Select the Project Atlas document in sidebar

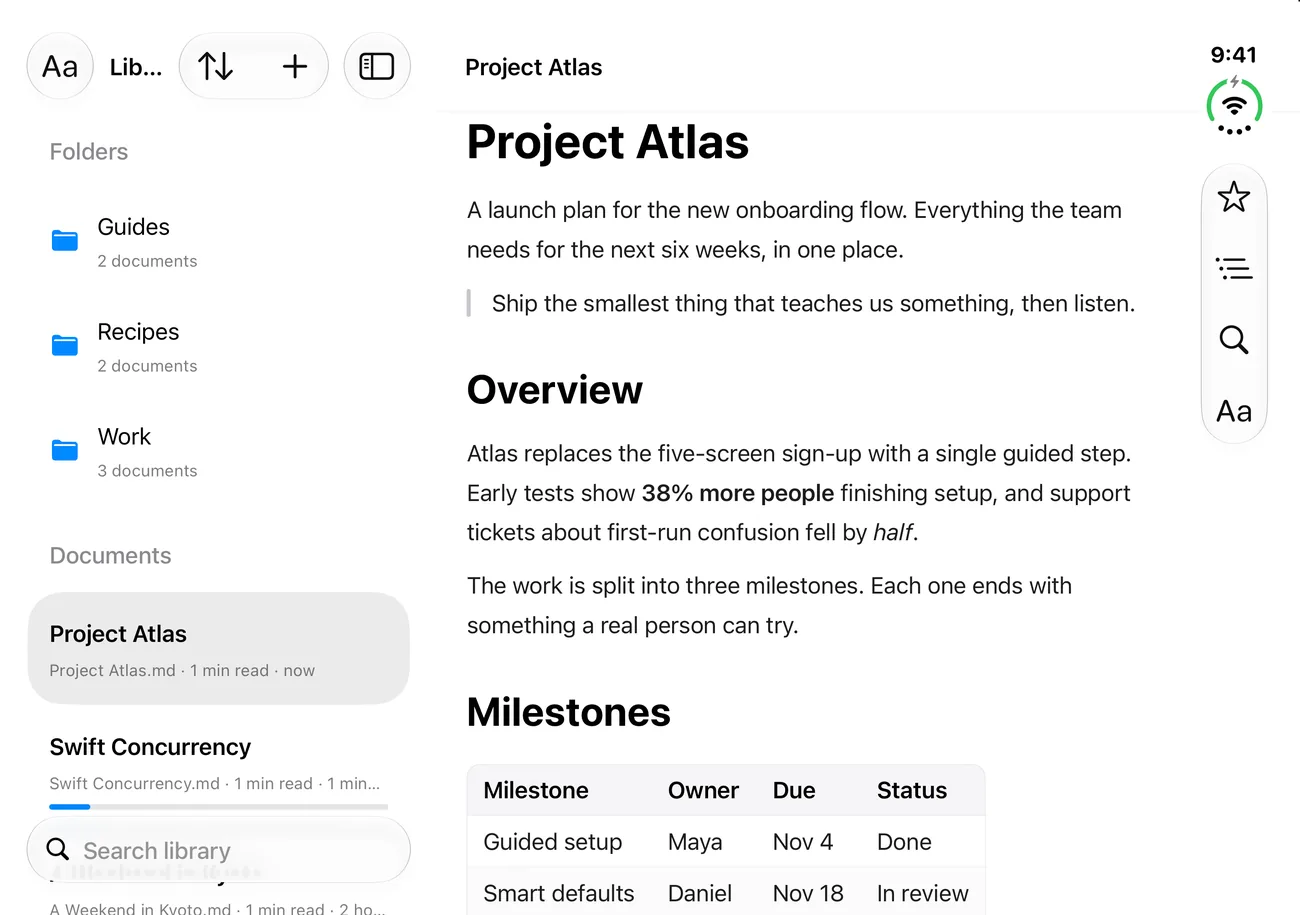point(218,648)
